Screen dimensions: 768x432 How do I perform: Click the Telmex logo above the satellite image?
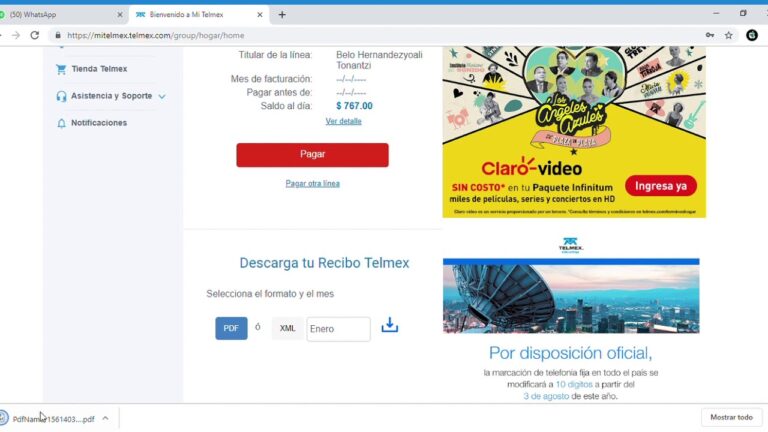tap(571, 245)
